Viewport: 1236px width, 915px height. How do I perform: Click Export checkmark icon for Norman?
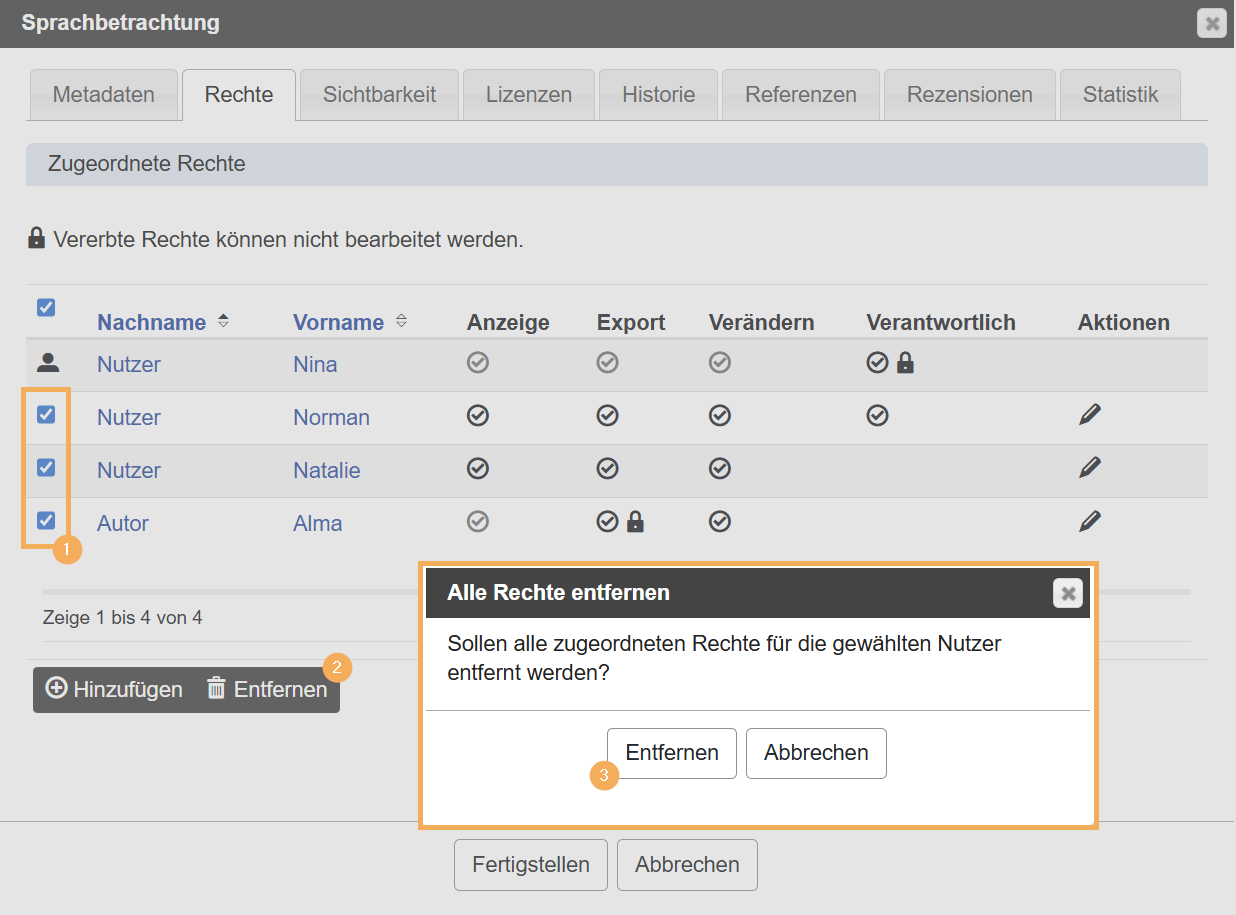tap(607, 415)
